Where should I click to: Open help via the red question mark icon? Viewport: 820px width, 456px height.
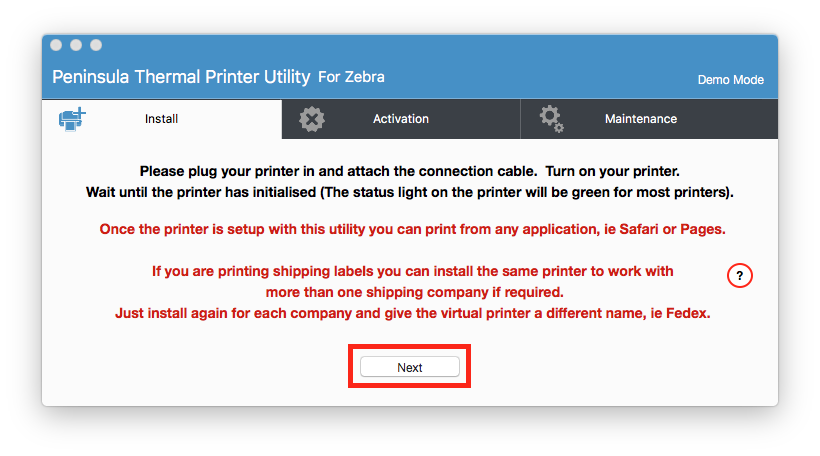click(739, 276)
